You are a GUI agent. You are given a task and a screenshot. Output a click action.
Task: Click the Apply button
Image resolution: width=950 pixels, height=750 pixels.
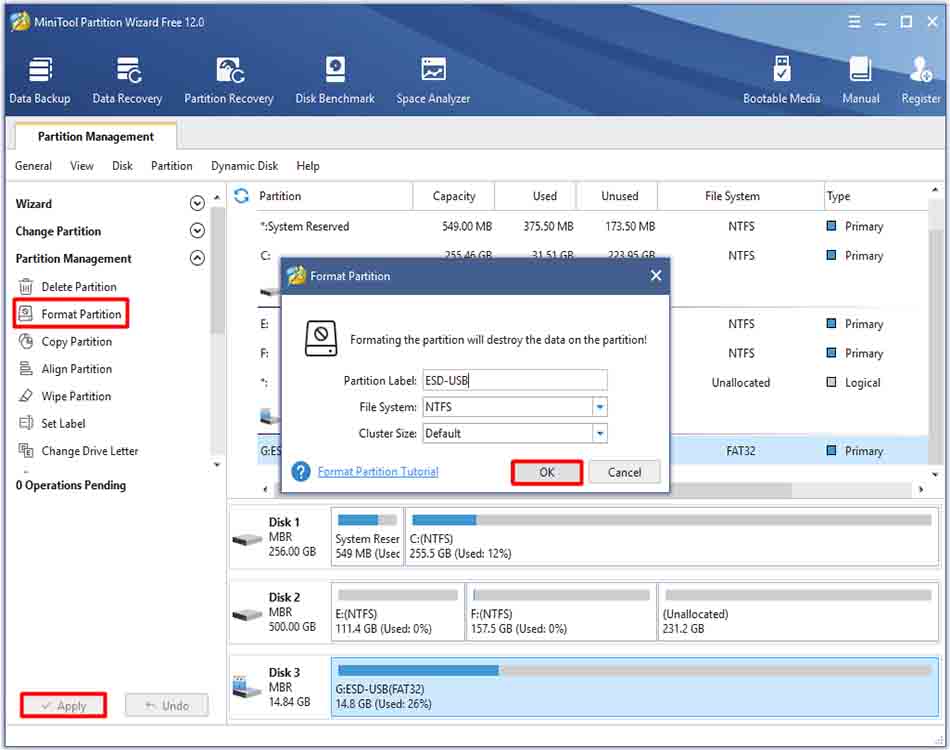[x=64, y=705]
